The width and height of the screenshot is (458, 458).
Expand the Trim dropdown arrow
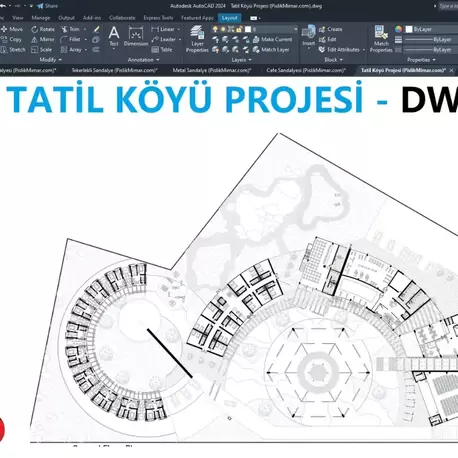point(85,29)
